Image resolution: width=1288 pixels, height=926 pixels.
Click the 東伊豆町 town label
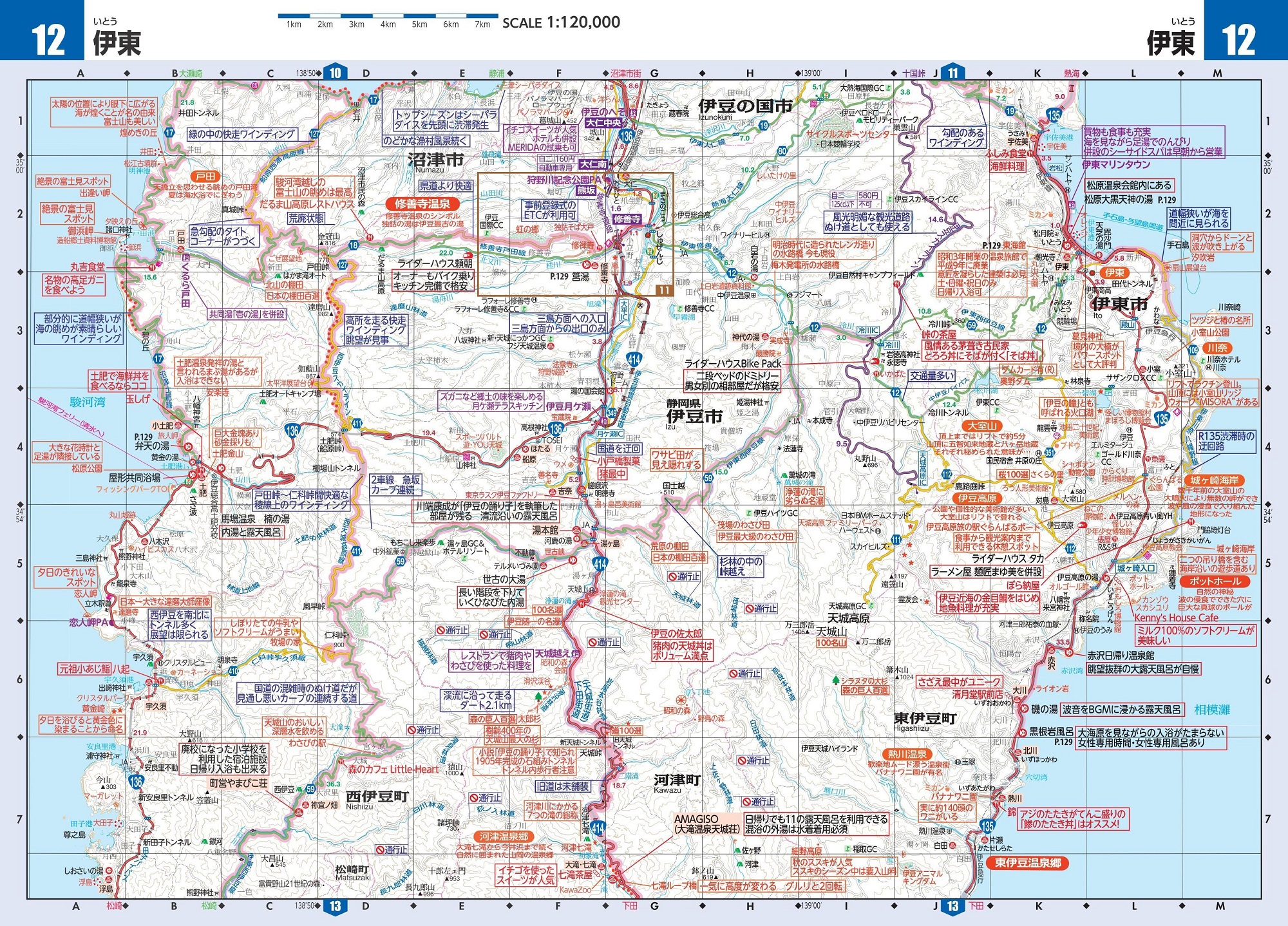click(925, 718)
